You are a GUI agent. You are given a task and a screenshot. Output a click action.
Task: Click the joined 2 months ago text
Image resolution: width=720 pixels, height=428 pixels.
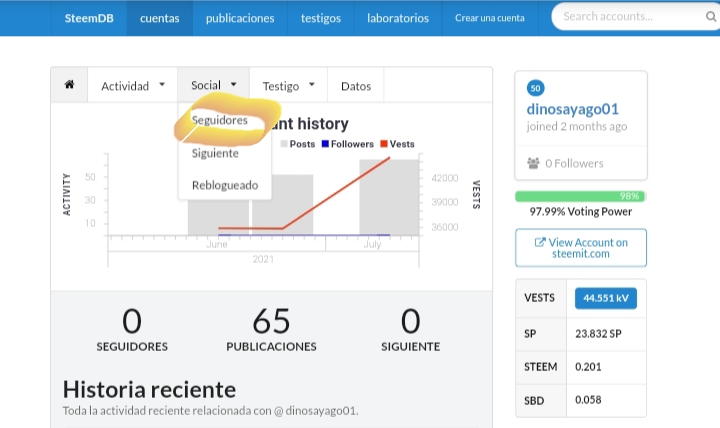(x=577, y=127)
